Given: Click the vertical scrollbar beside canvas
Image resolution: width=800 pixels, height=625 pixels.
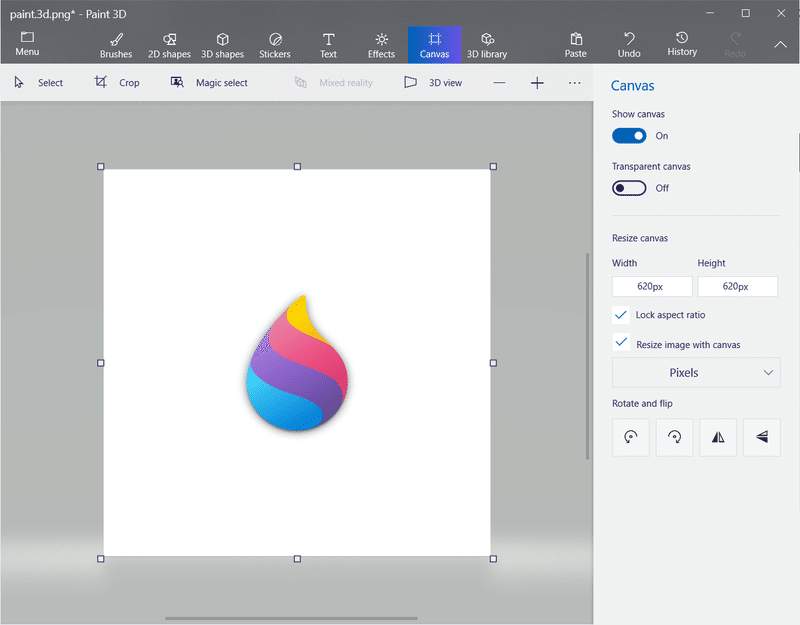Looking at the screenshot, I should pyautogui.click(x=587, y=356).
